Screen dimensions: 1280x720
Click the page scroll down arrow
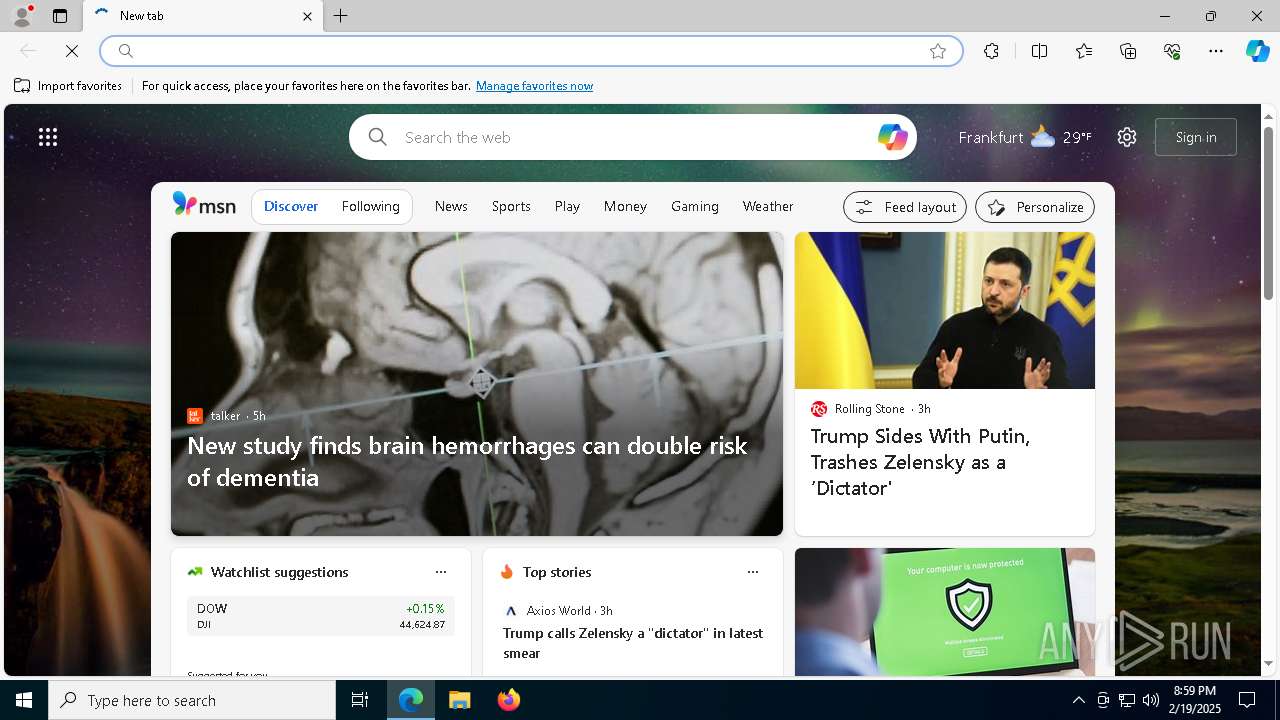tap(1268, 663)
